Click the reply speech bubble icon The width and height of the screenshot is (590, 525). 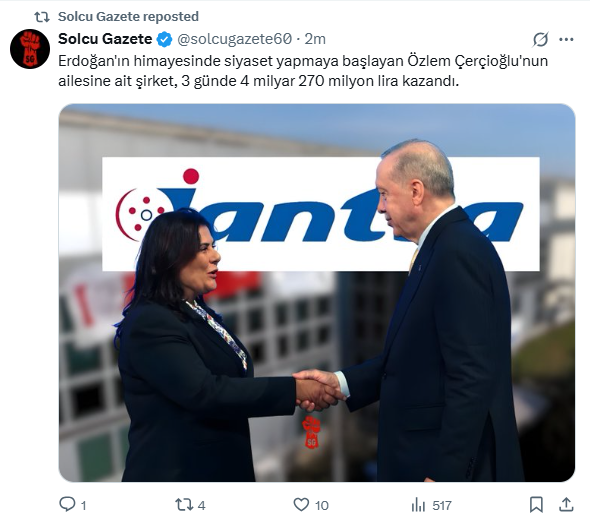tap(67, 504)
